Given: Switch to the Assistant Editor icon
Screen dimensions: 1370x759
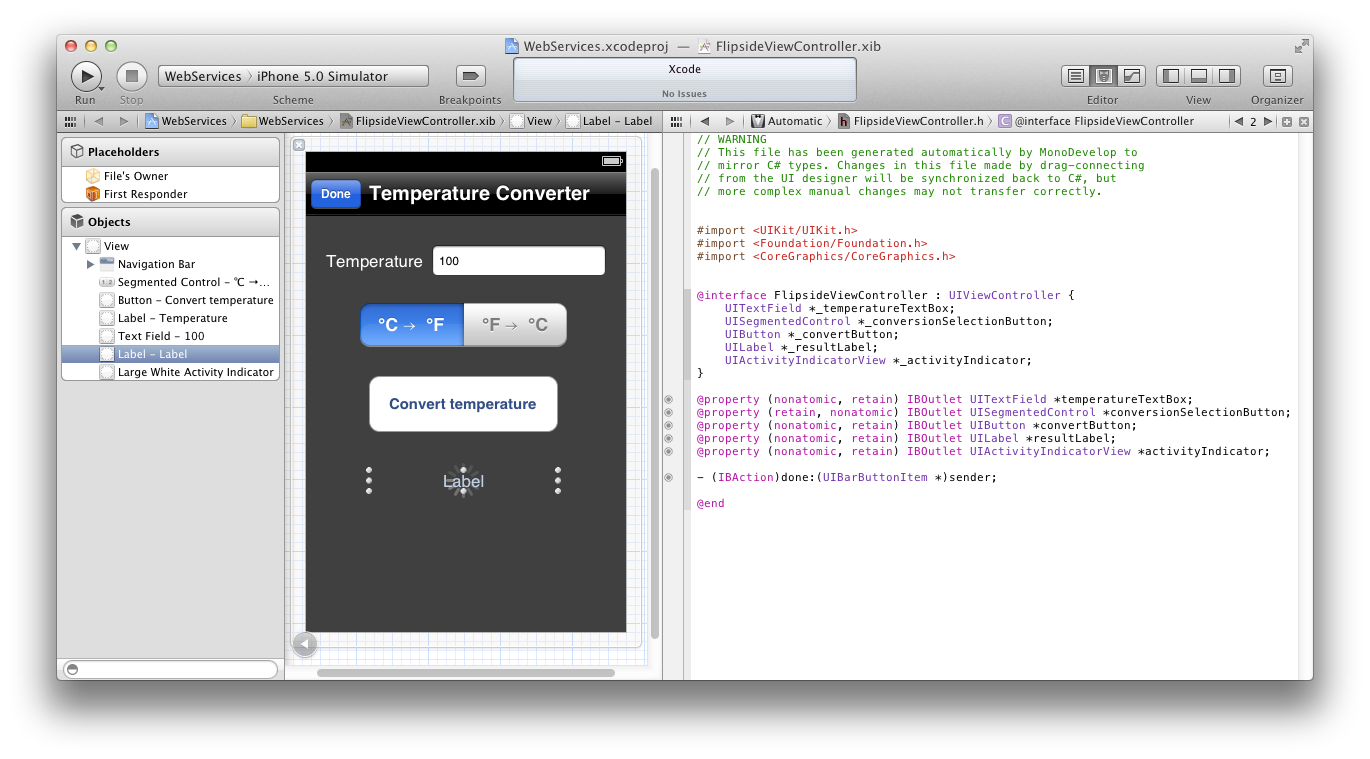Looking at the screenshot, I should click(1103, 75).
